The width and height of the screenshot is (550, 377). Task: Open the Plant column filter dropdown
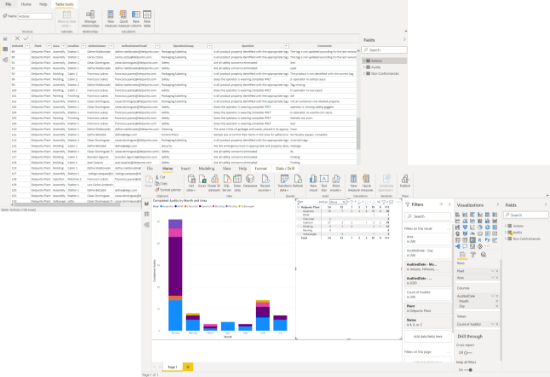[x=49, y=46]
